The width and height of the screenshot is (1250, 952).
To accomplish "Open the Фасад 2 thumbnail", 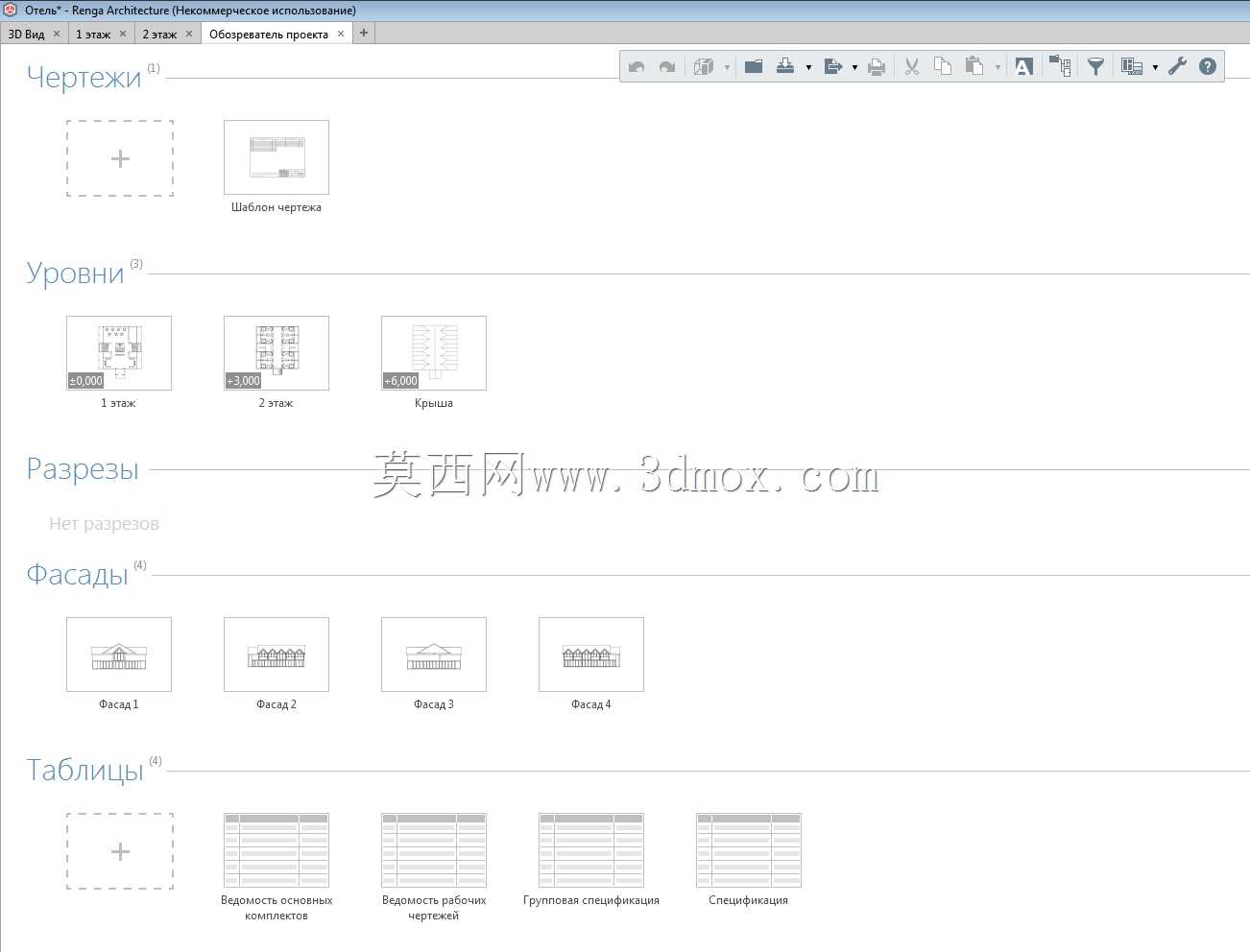I will [x=276, y=654].
